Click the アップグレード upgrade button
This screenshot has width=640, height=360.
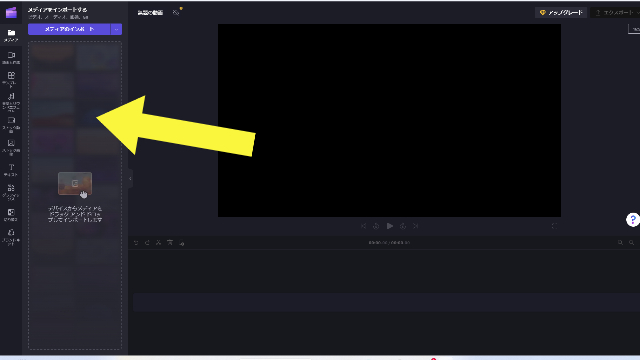tap(561, 13)
